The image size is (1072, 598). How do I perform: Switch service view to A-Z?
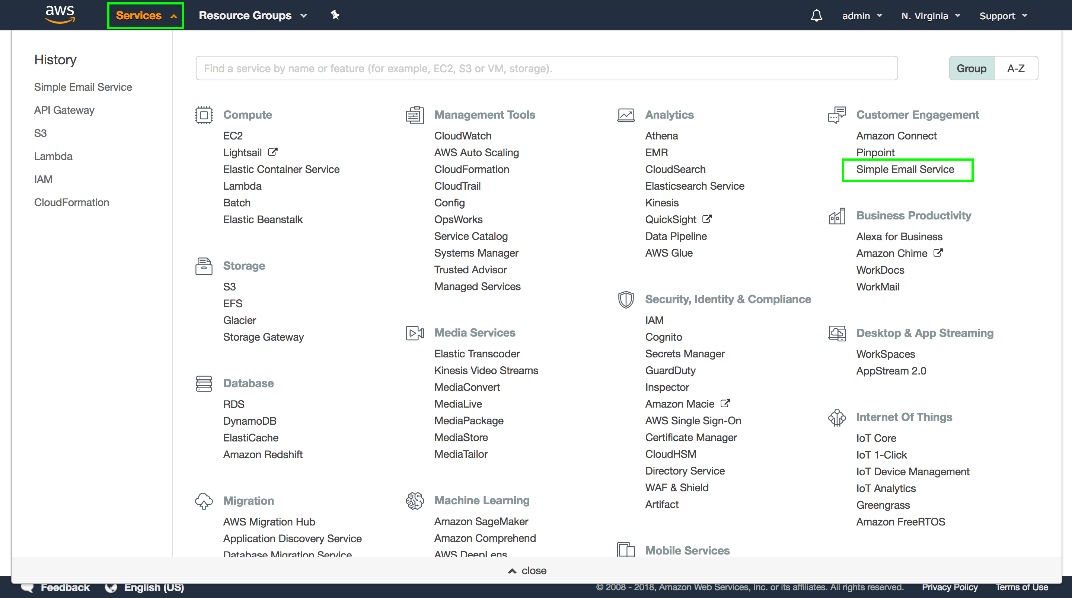(1016, 69)
